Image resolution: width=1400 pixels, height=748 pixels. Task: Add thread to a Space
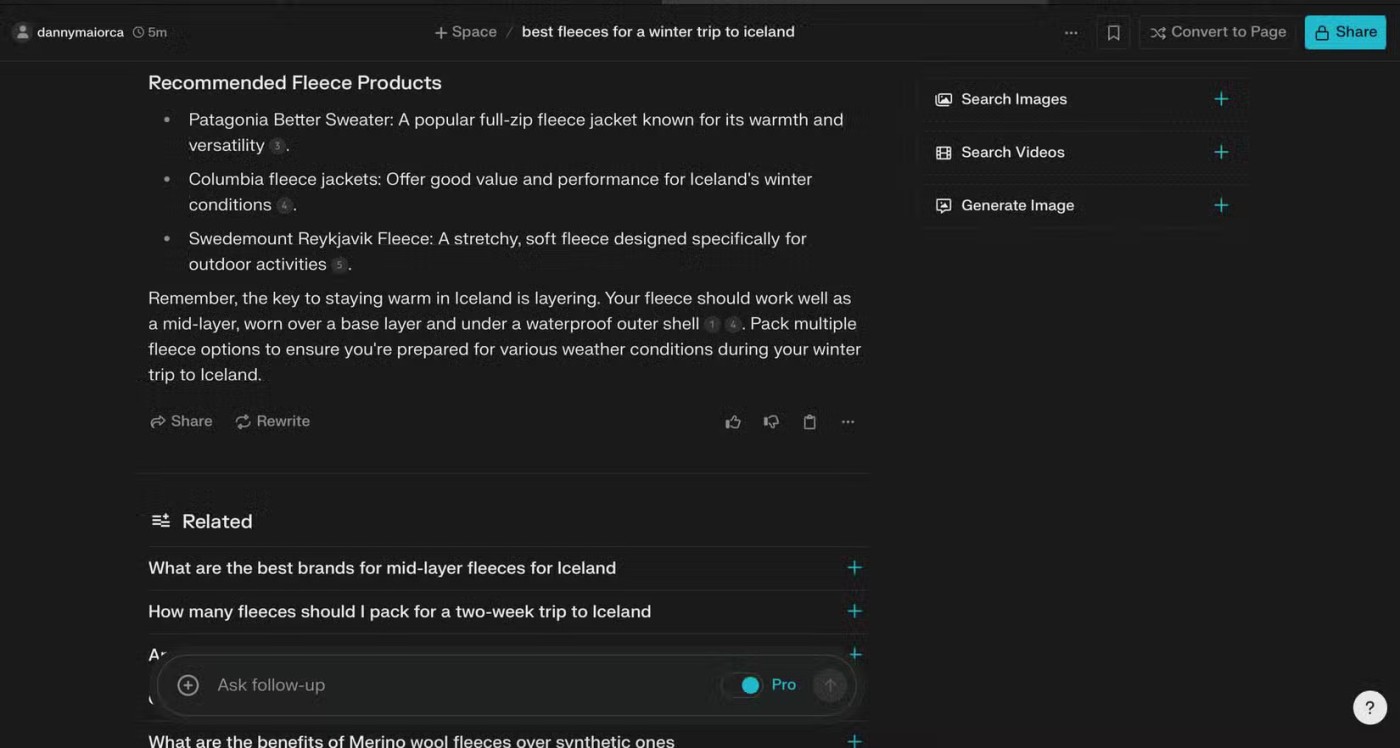466,32
